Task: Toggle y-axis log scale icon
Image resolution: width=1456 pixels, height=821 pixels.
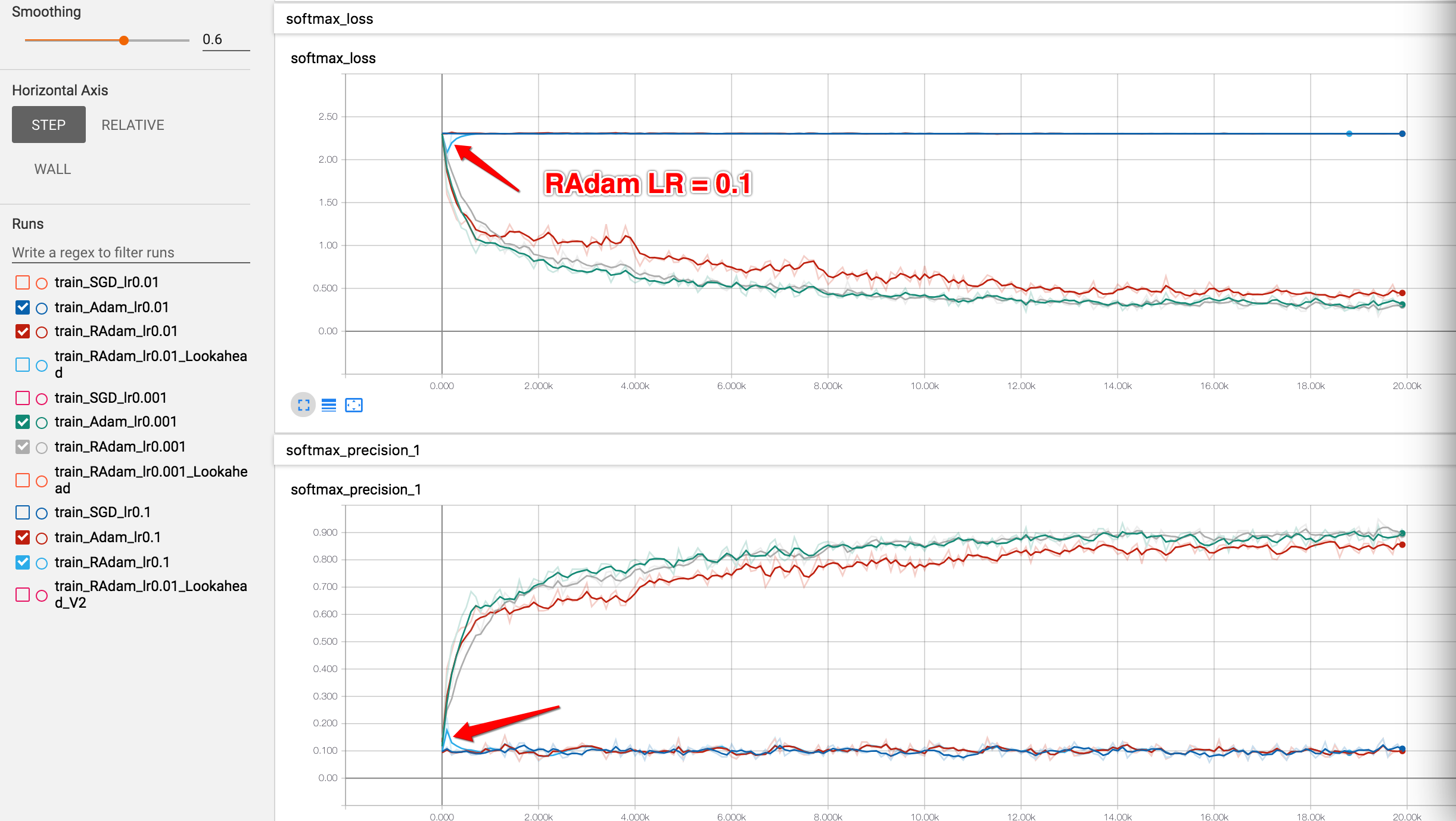Action: click(329, 405)
